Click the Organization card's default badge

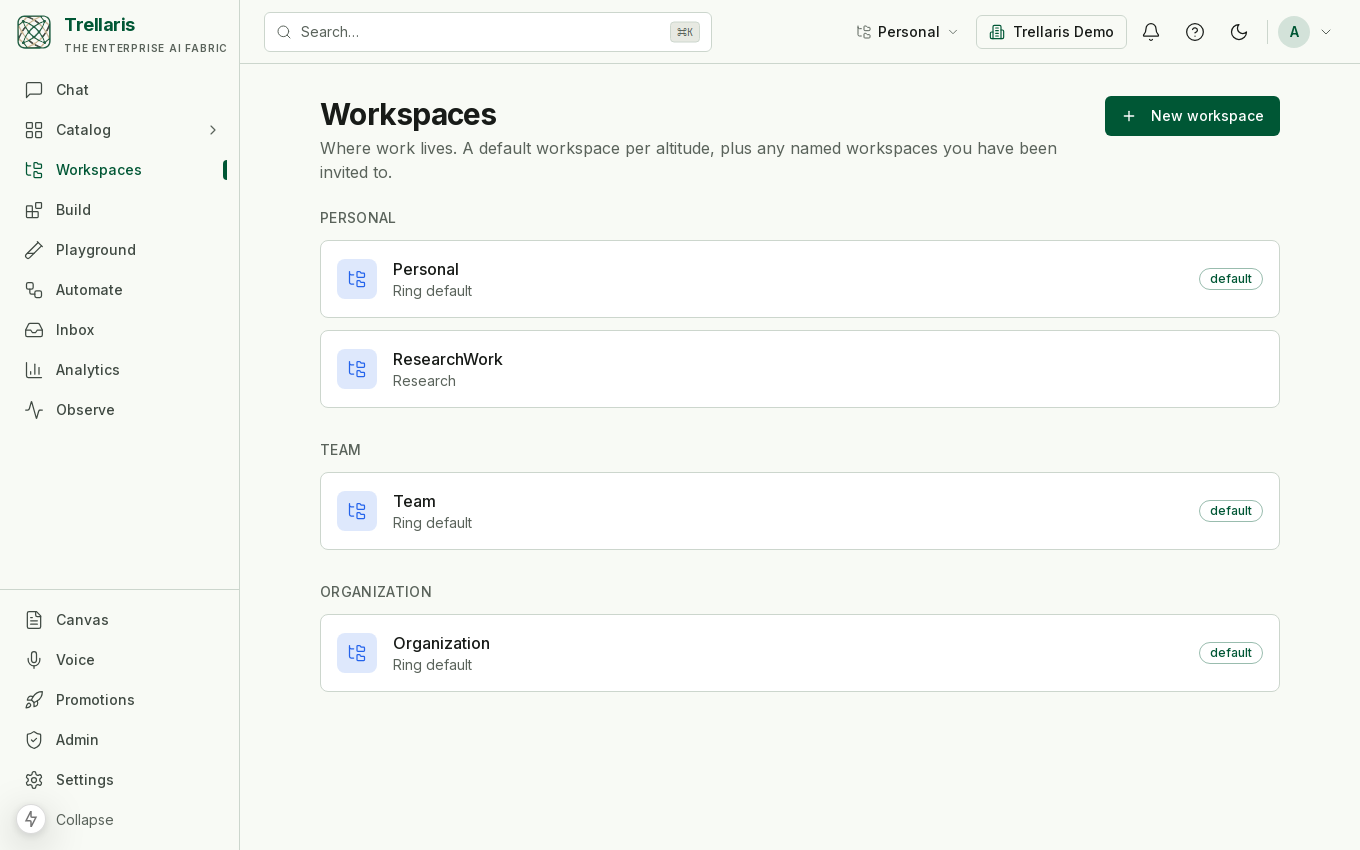(1231, 653)
